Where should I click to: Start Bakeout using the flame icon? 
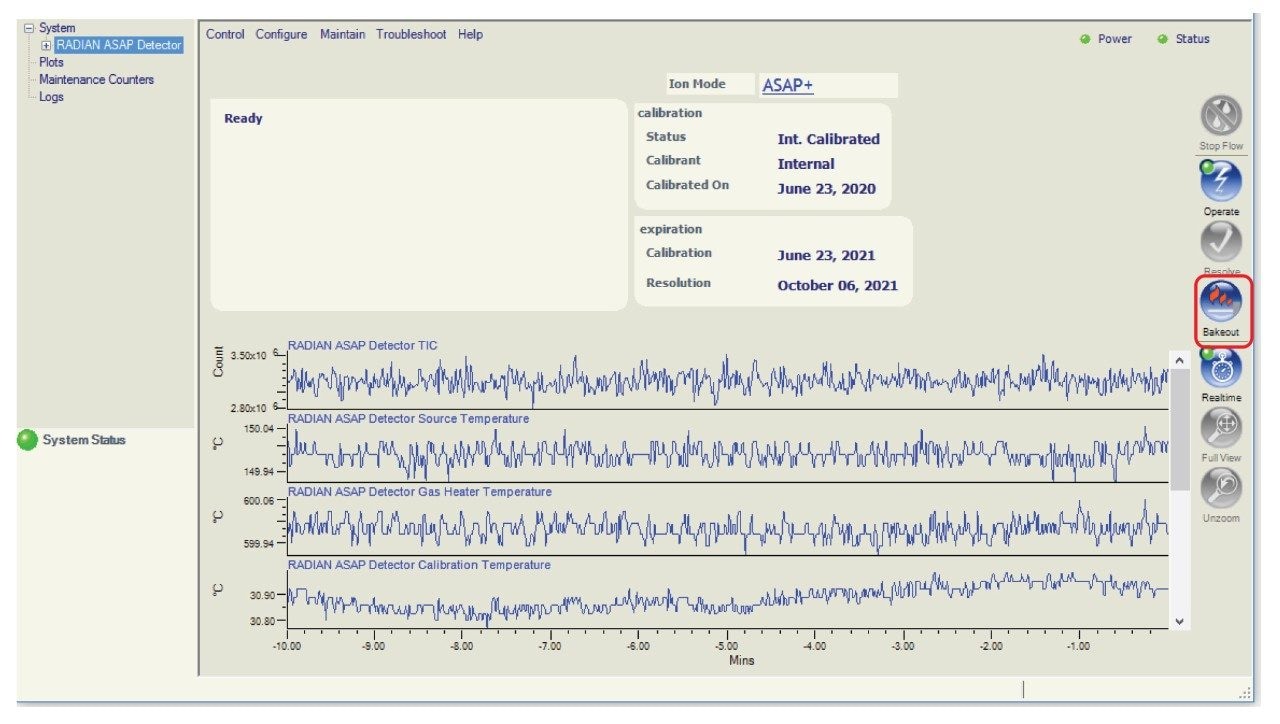pyautogui.click(x=1220, y=302)
